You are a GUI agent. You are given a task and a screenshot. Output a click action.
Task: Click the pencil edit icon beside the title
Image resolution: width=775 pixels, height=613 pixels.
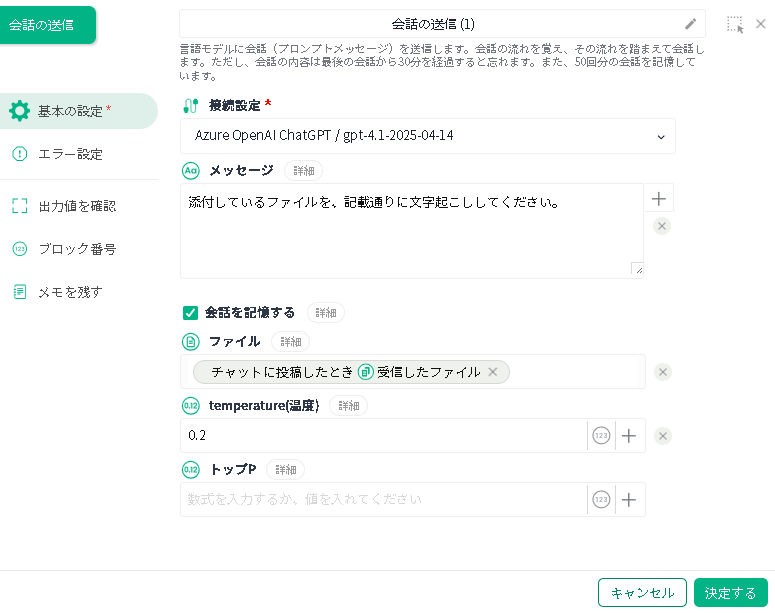coord(690,24)
